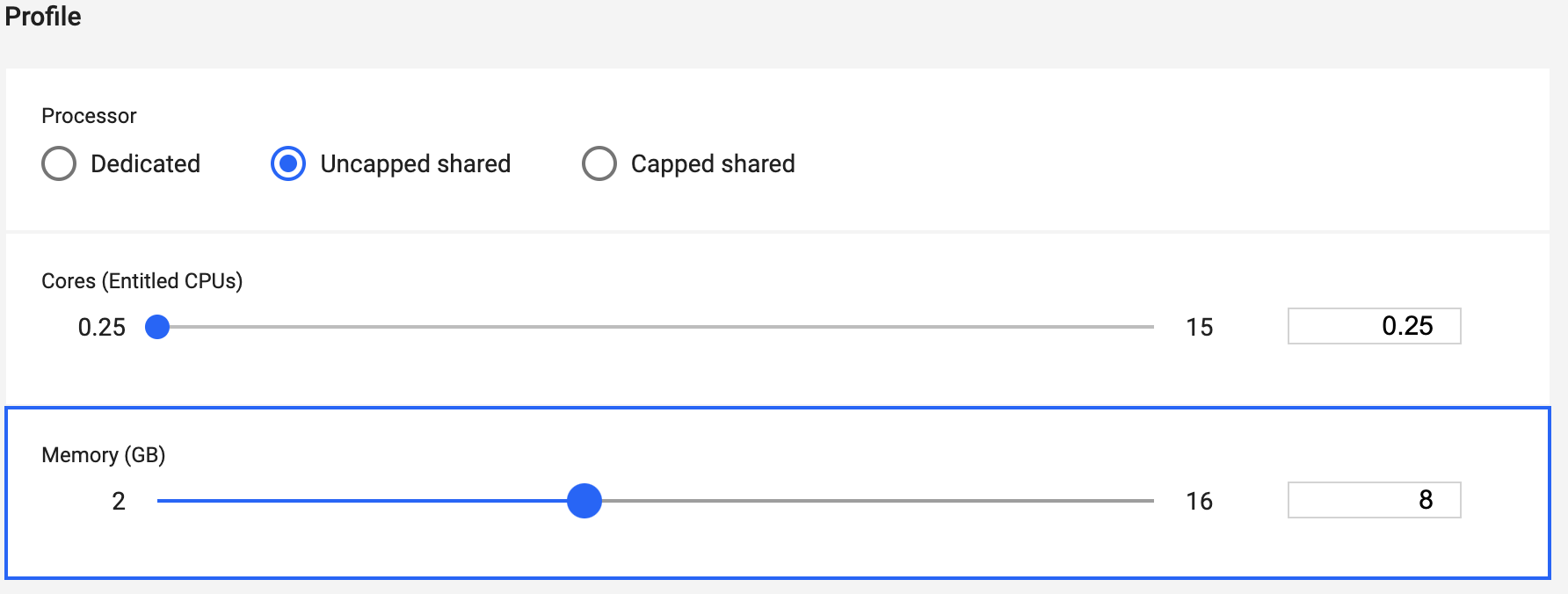This screenshot has width=1568, height=594.
Task: Click the Uncapped shared radio label text
Action: coord(416,163)
